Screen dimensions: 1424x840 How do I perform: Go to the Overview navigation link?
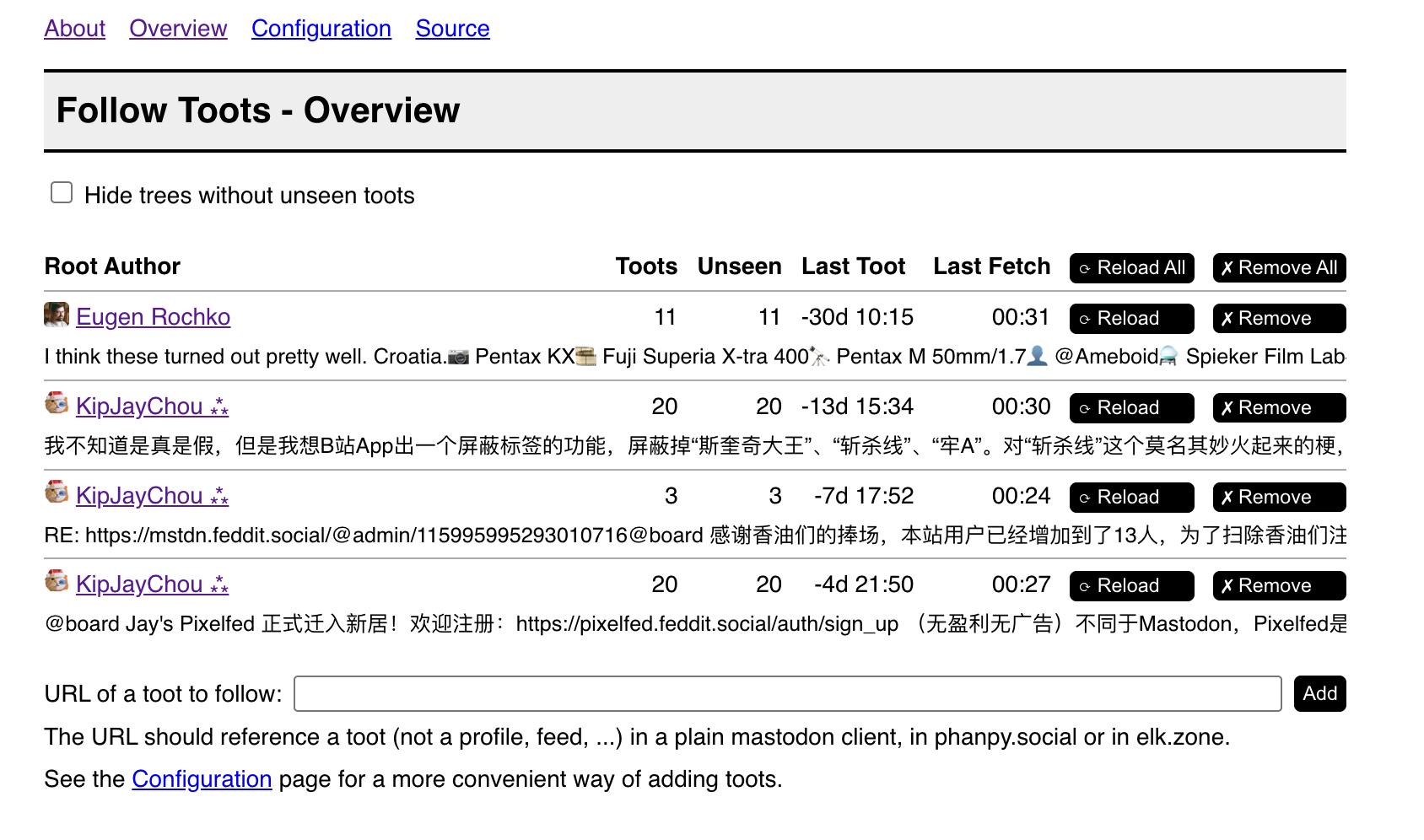coord(178,29)
